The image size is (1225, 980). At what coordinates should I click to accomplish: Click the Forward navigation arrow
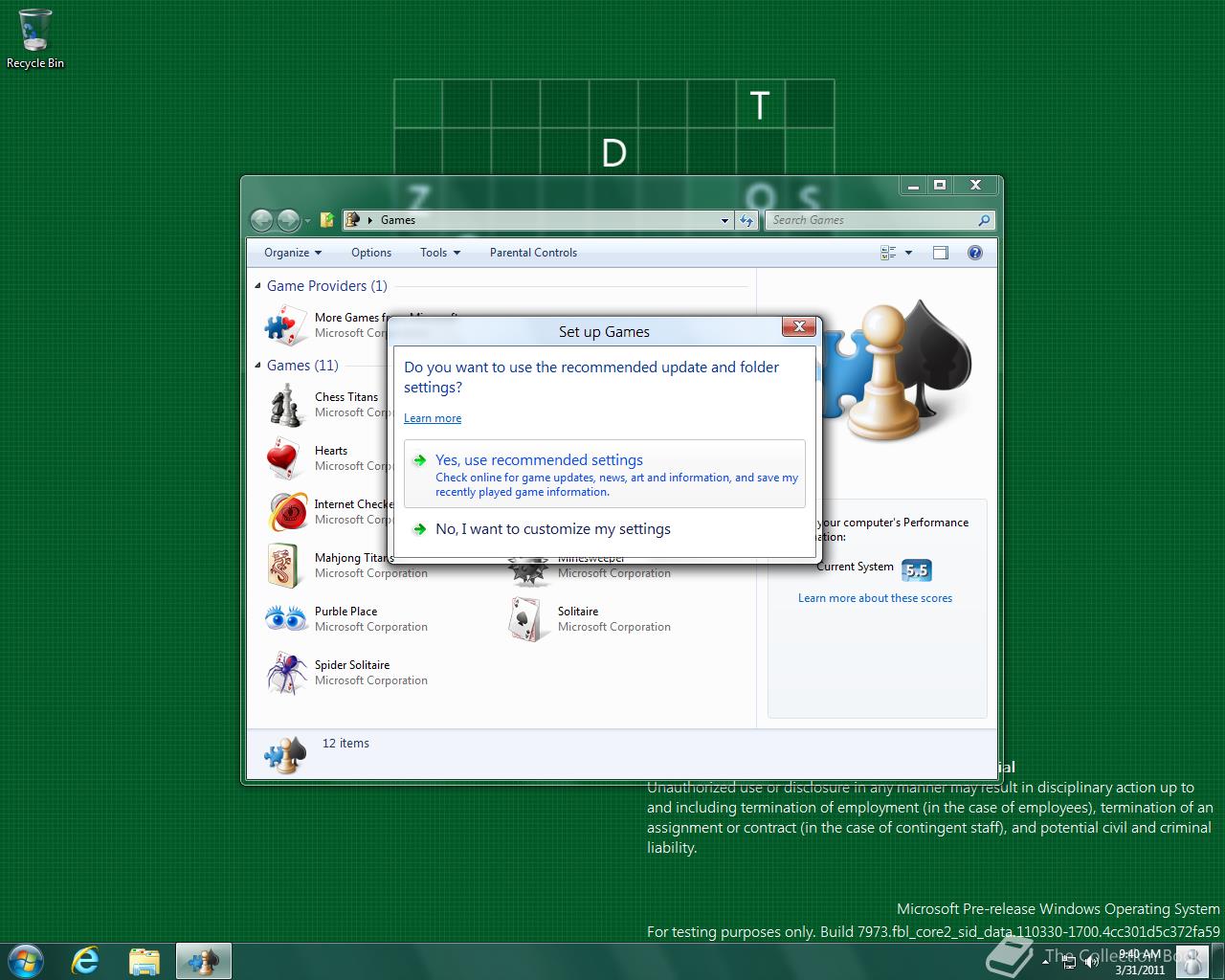(288, 220)
